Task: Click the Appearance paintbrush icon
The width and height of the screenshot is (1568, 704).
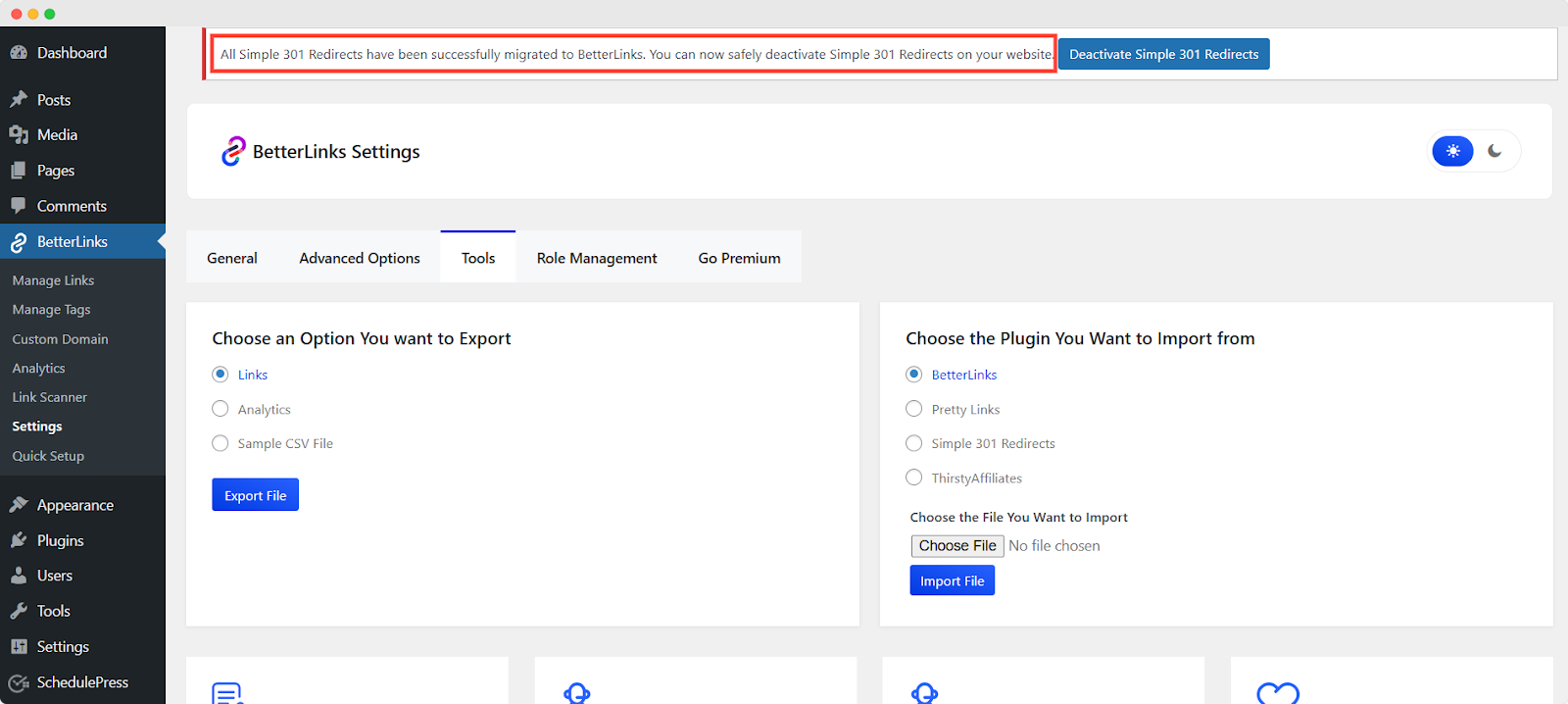Action: tap(19, 505)
